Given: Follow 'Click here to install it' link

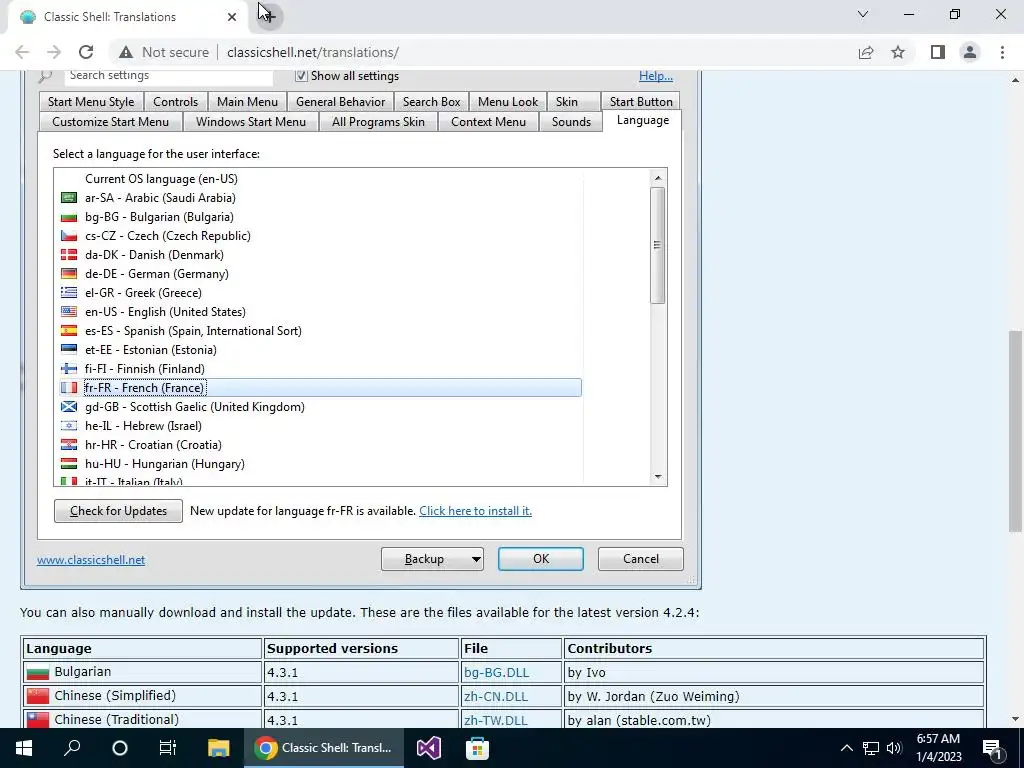Looking at the screenshot, I should (475, 511).
